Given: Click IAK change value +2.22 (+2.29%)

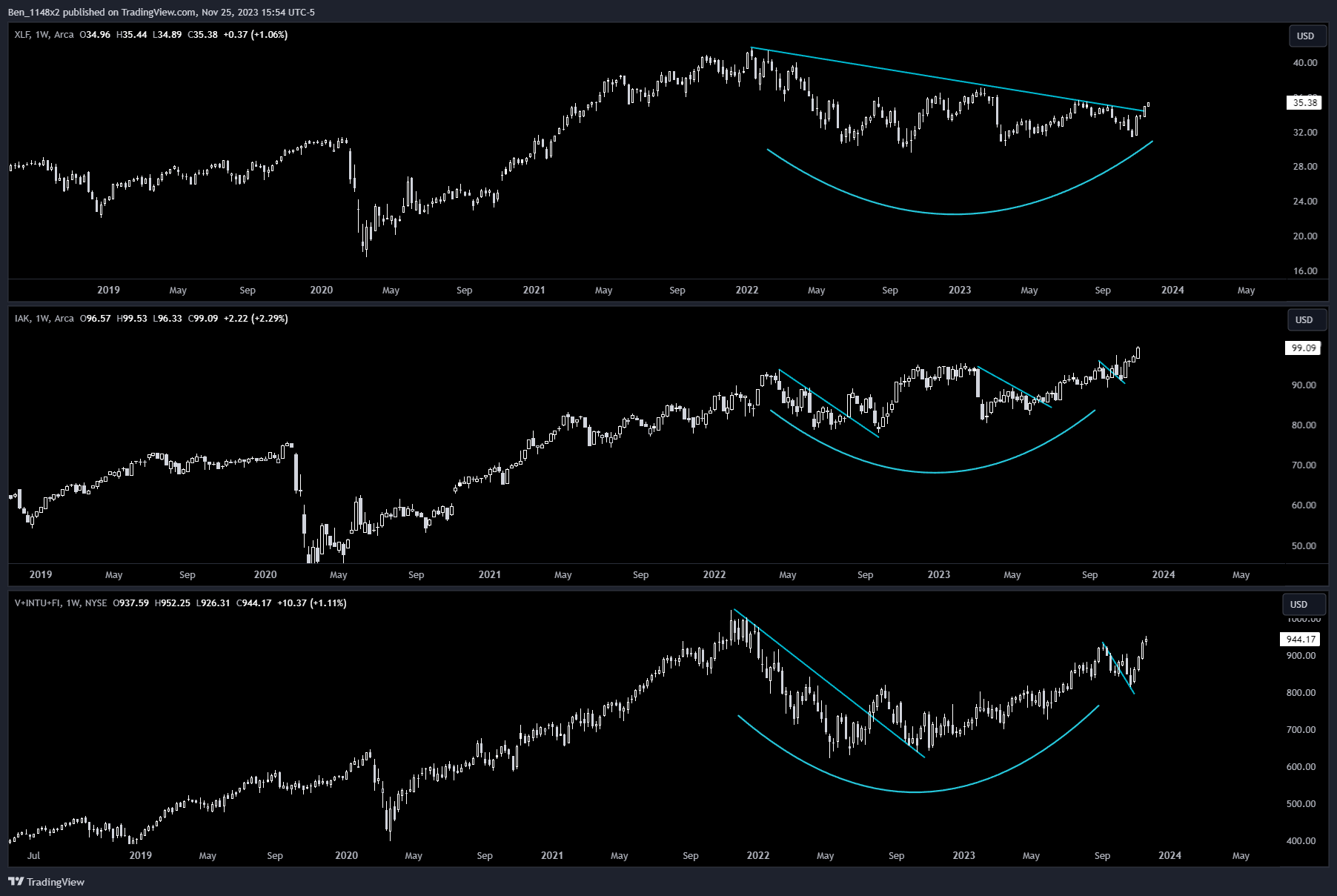Looking at the screenshot, I should click(x=256, y=319).
